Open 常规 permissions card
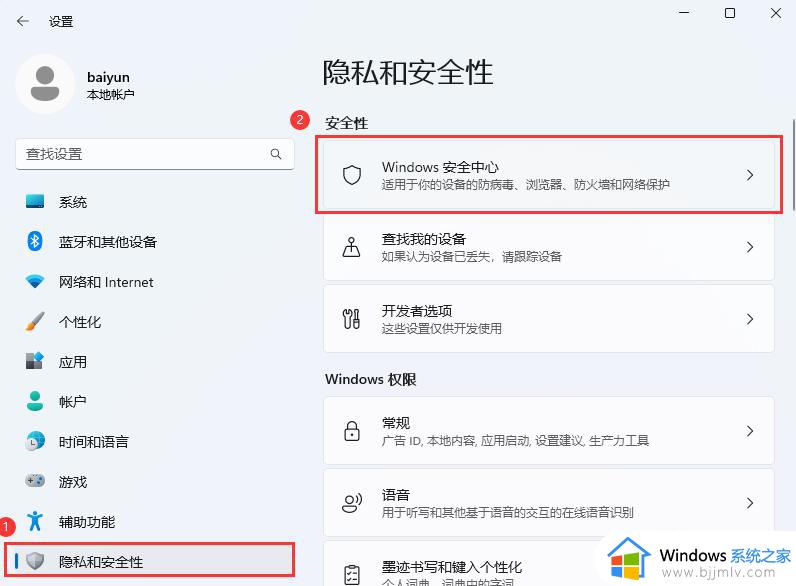Viewport: 796px width, 586px height. [549, 431]
